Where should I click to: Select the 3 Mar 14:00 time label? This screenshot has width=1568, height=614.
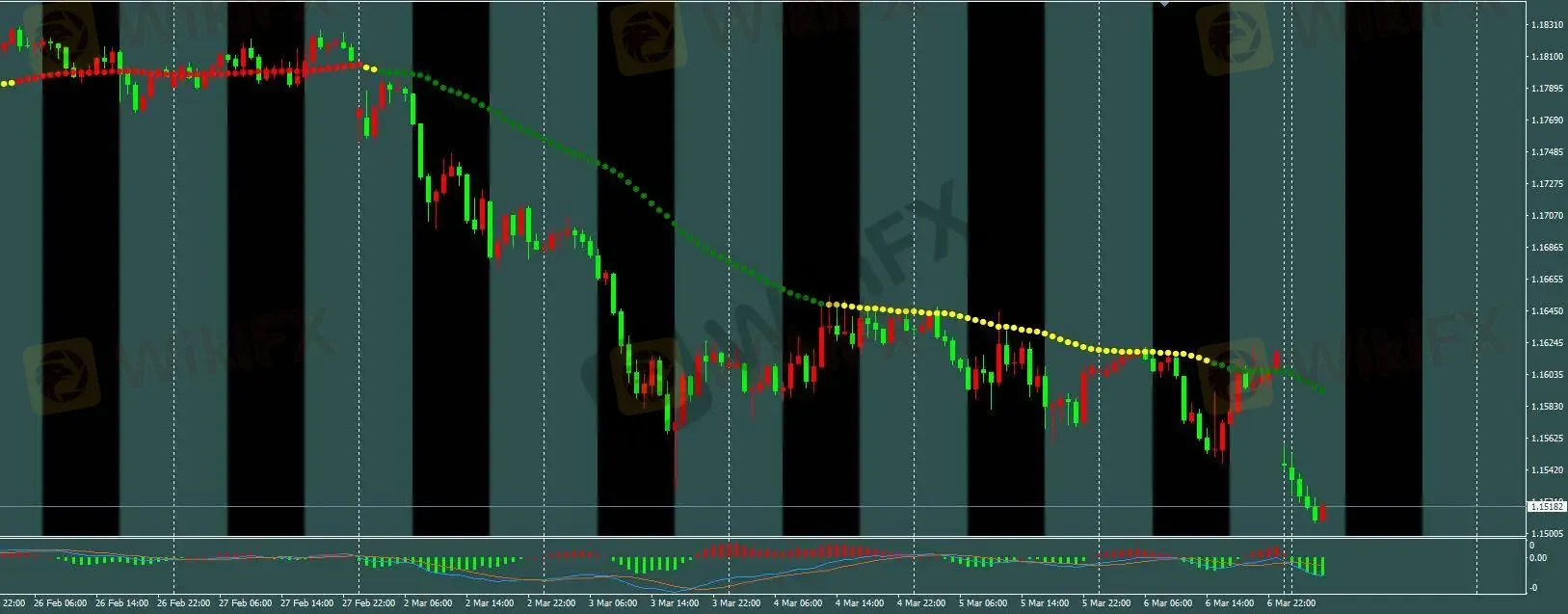point(675,603)
